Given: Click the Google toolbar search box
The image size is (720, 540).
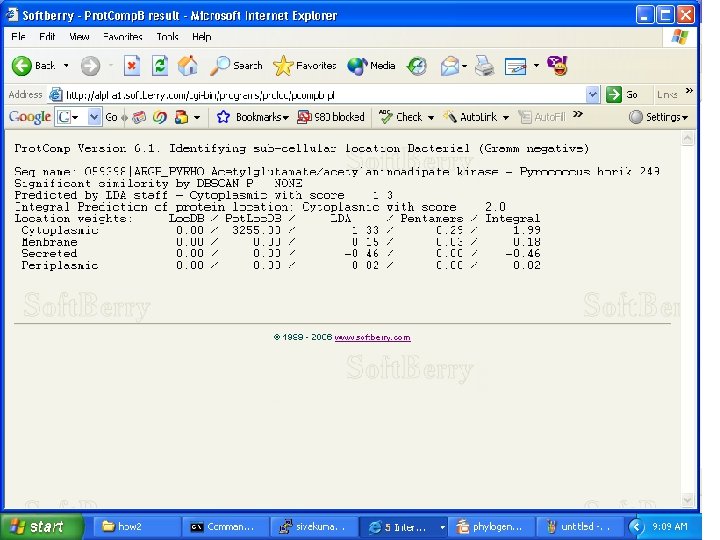Looking at the screenshot, I should coord(71,117).
